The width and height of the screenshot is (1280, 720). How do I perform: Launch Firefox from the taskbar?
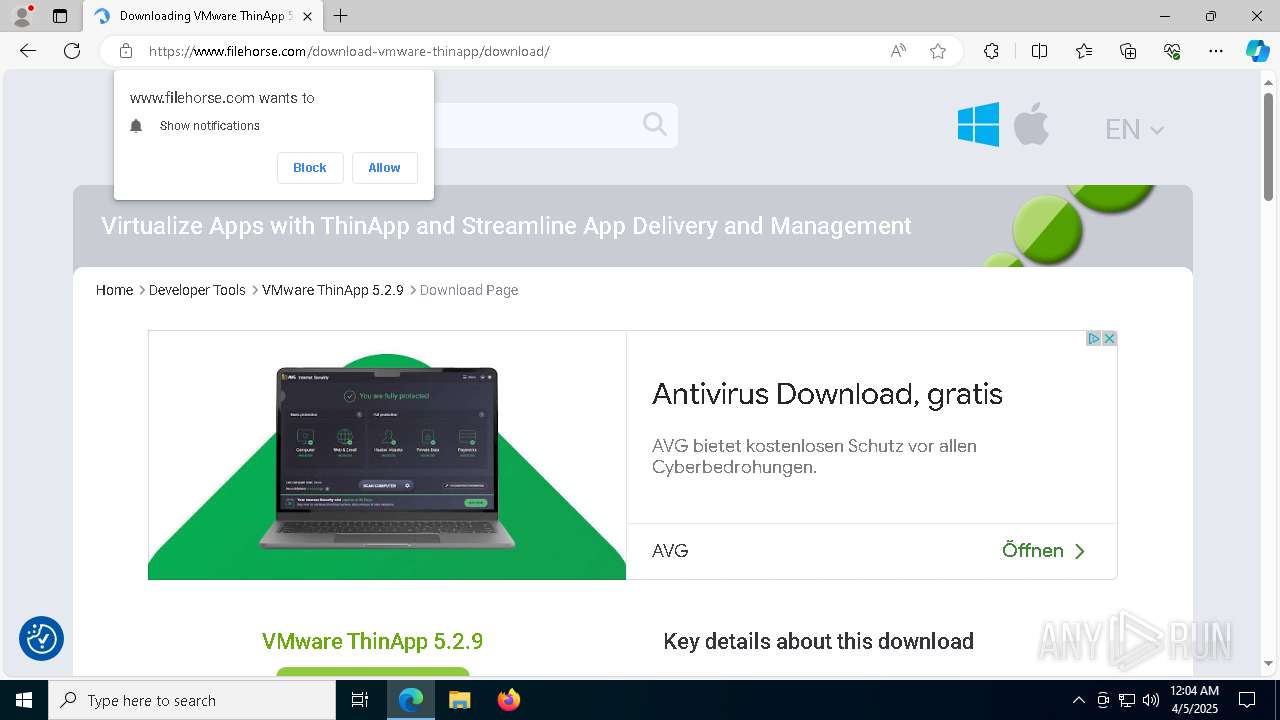pyautogui.click(x=508, y=700)
